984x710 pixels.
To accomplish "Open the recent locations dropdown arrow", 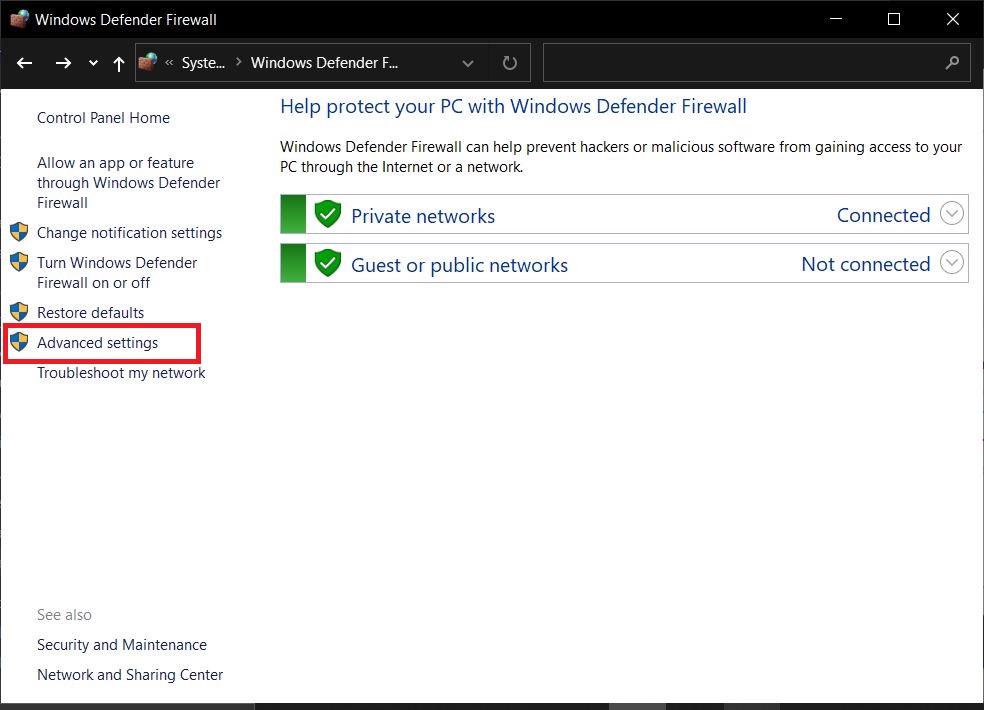I will pyautogui.click(x=93, y=63).
